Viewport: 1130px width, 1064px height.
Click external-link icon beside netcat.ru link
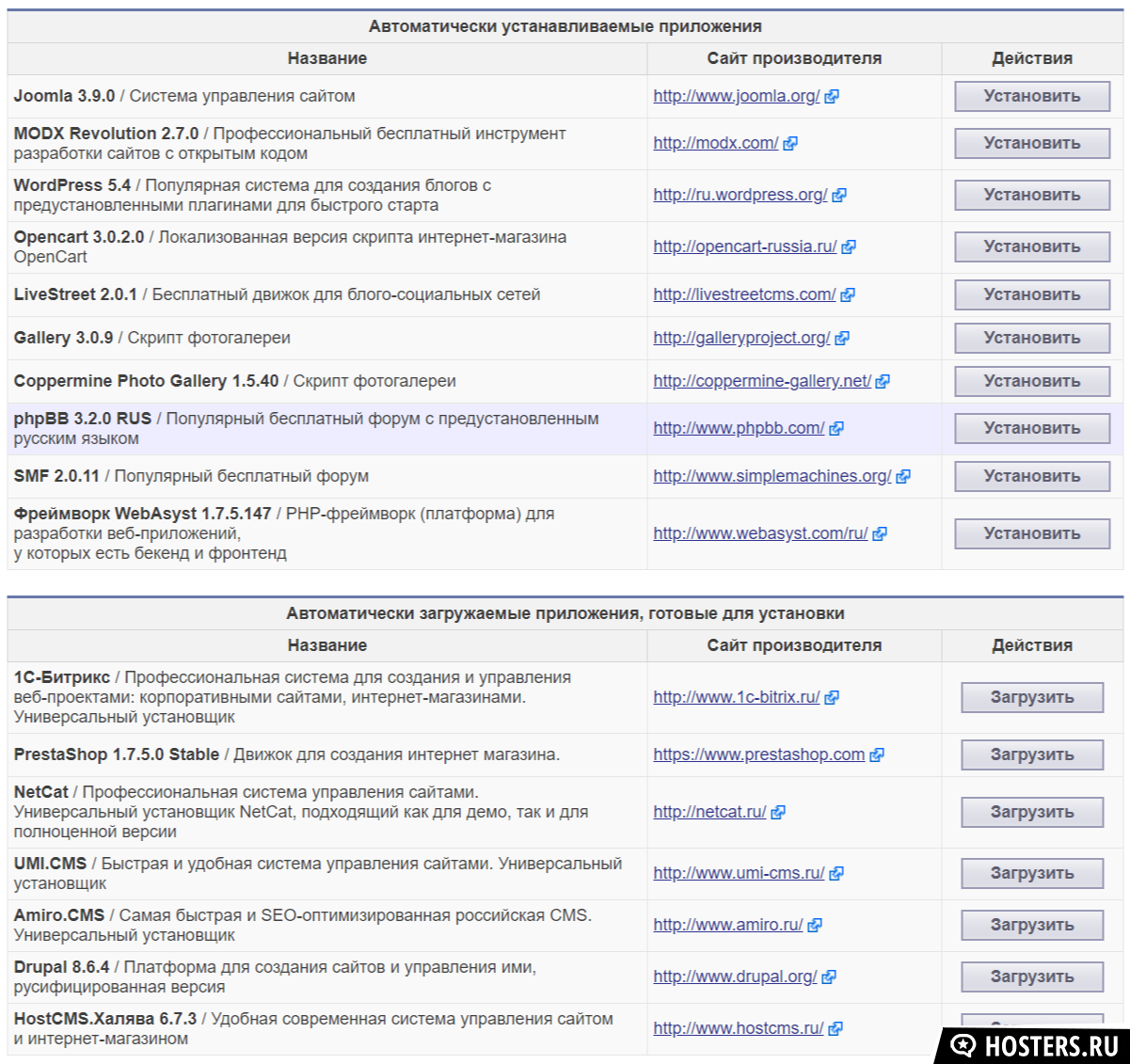click(778, 813)
